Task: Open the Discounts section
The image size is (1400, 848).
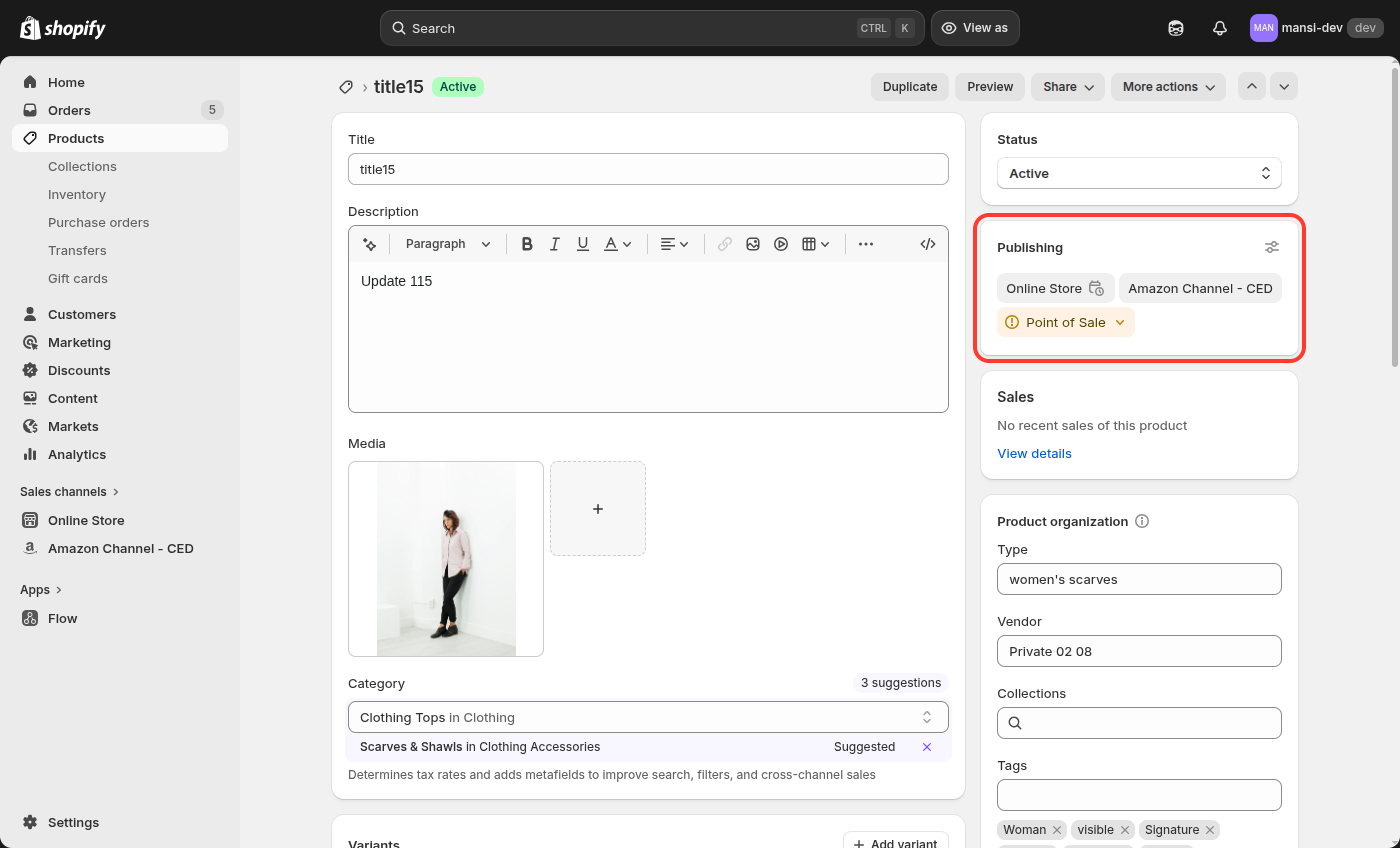Action: [120, 370]
